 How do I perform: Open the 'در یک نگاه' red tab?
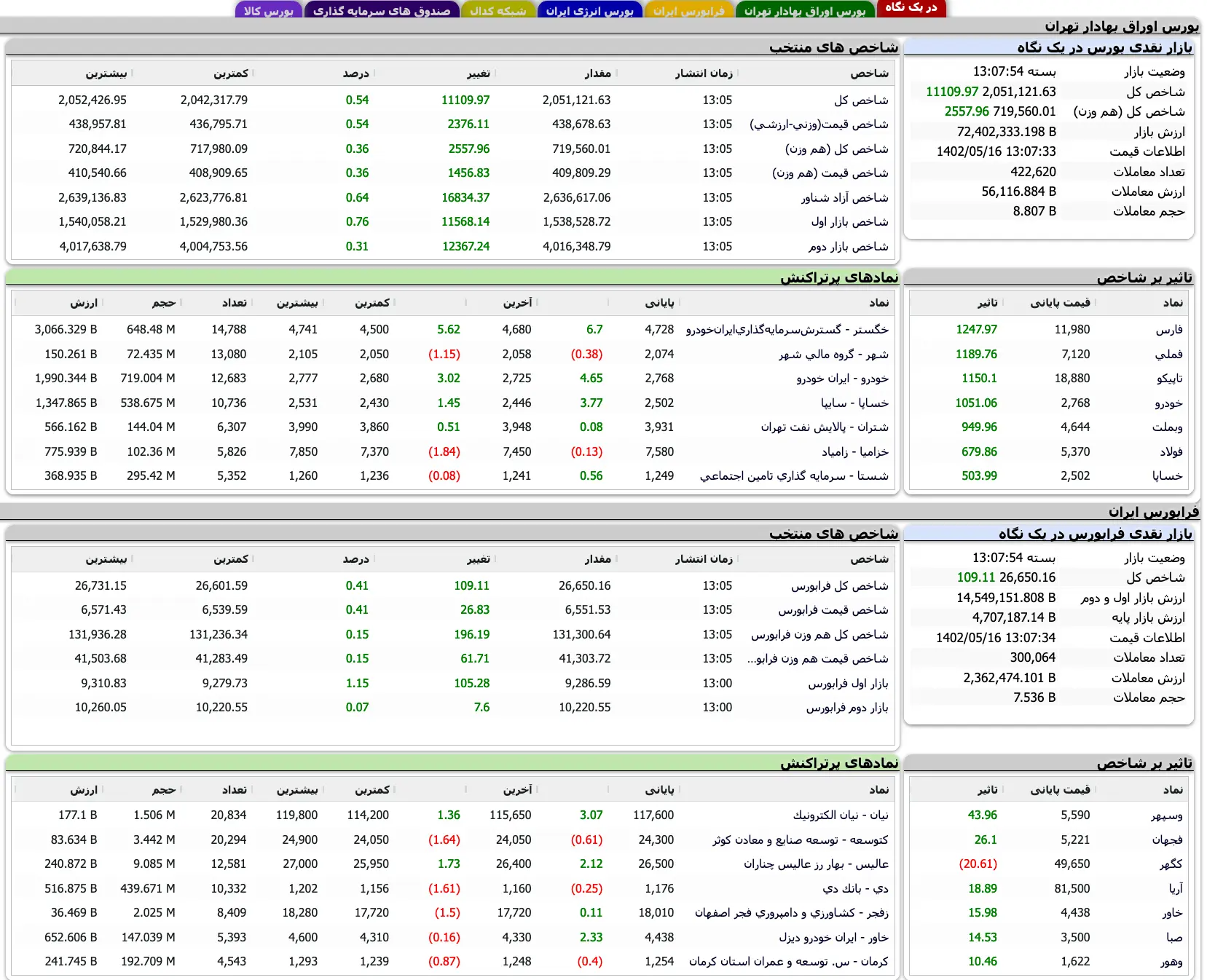[911, 8]
